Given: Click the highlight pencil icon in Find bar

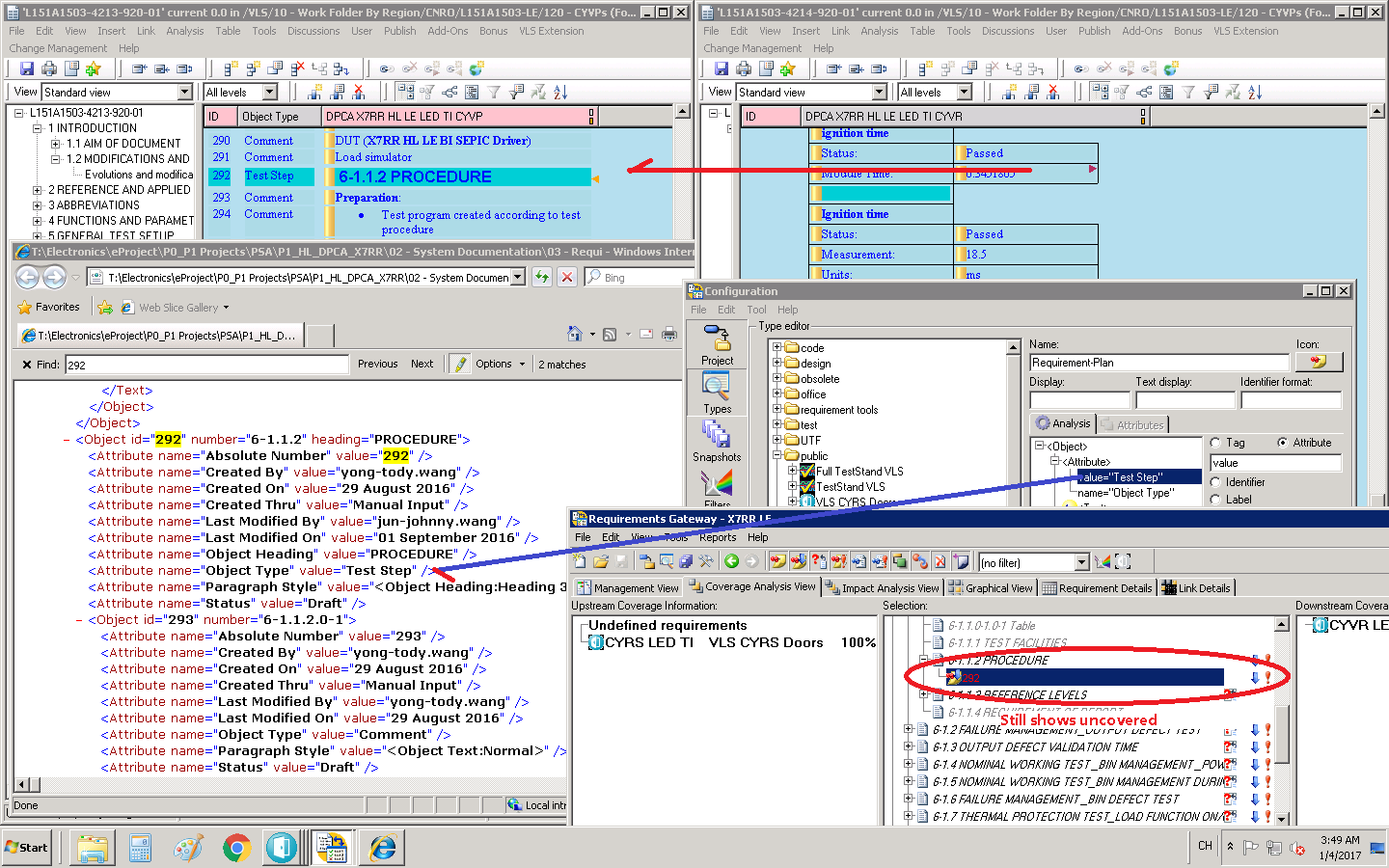Looking at the screenshot, I should pyautogui.click(x=460, y=364).
